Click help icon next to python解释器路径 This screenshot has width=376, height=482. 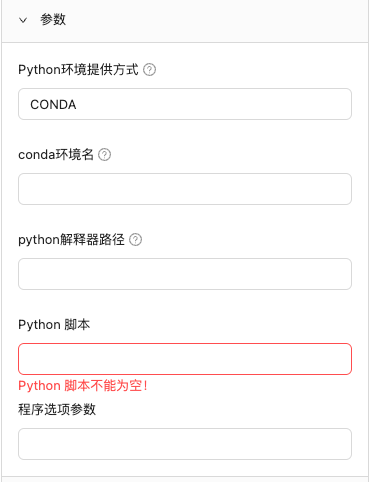click(135, 240)
